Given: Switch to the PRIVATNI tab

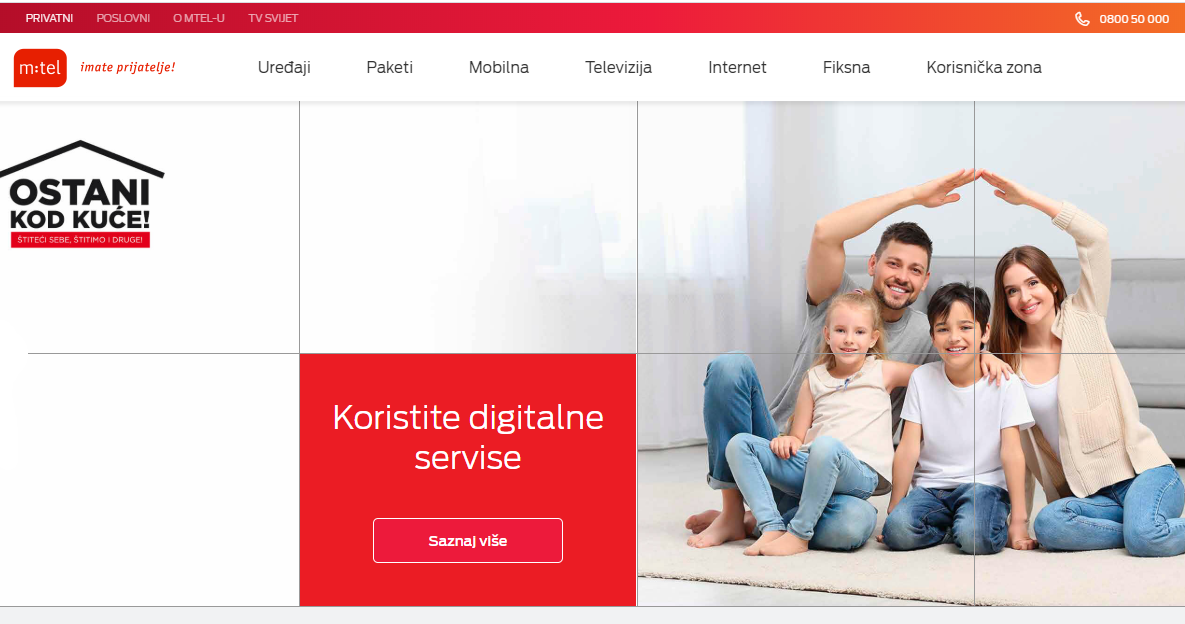Looking at the screenshot, I should tap(49, 18).
